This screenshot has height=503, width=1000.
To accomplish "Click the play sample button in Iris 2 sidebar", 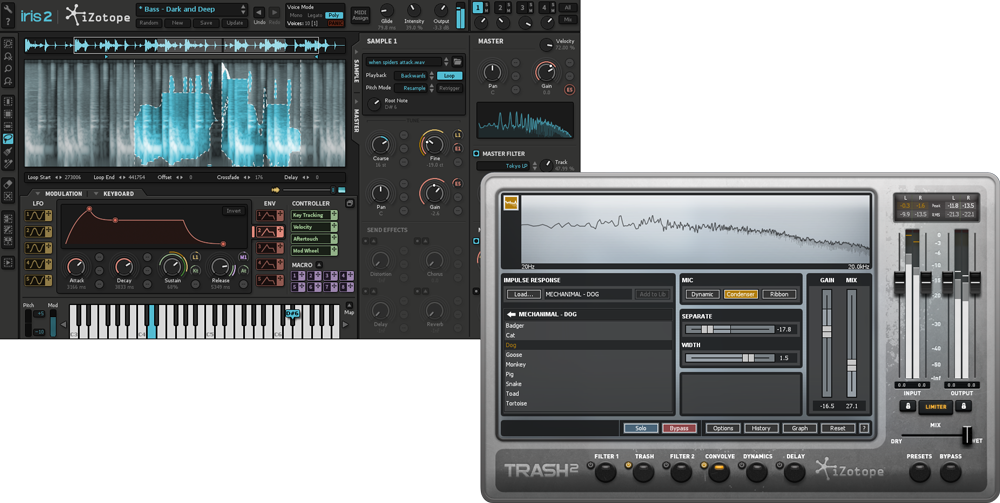I will (x=8, y=261).
